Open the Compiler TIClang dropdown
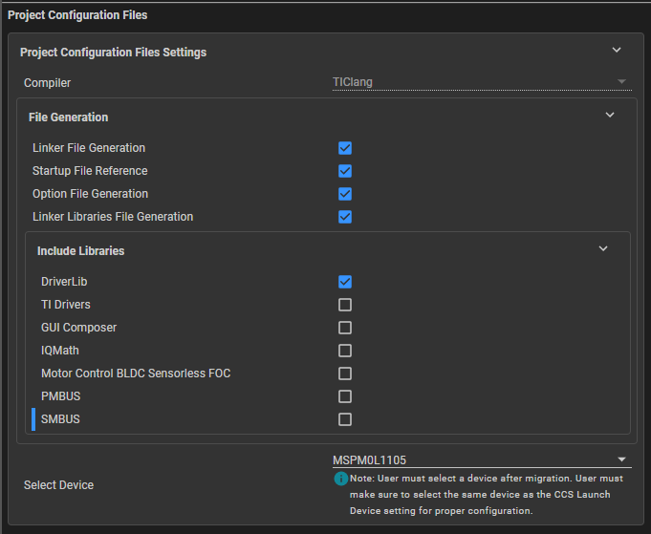651x534 pixels. (480, 82)
